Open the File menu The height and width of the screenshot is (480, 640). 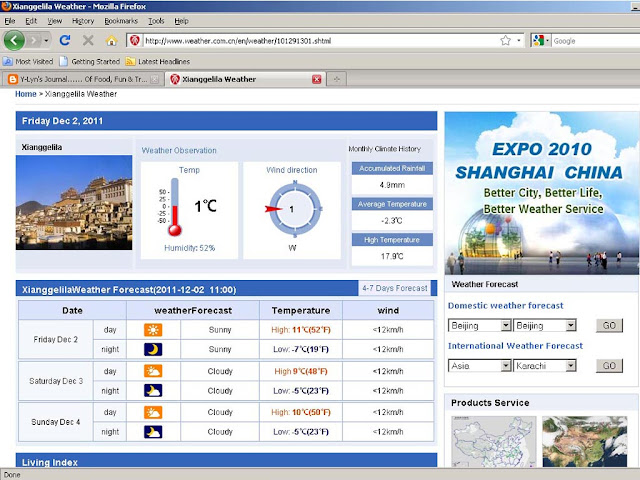(x=10, y=21)
